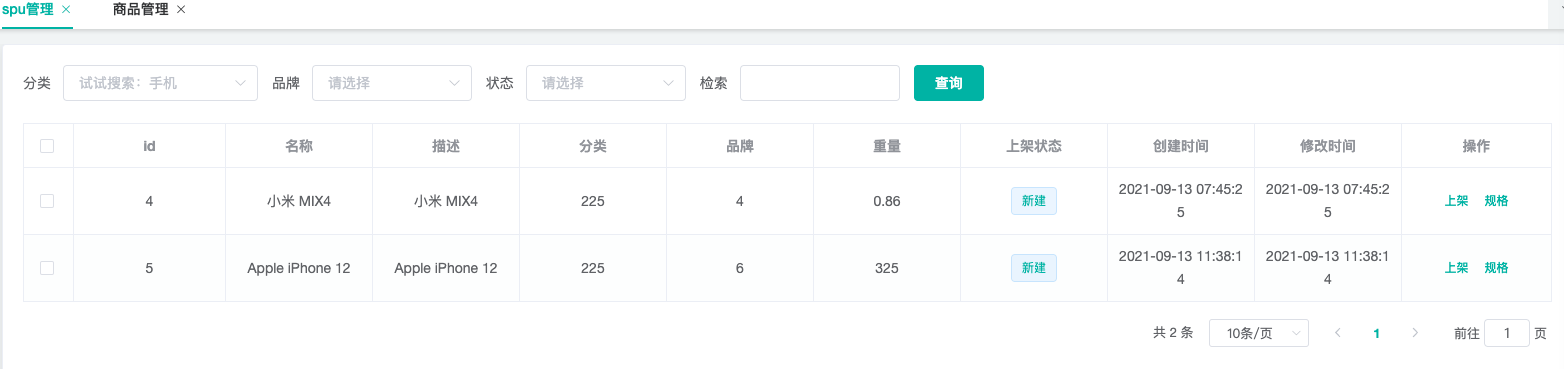Close the spu管理 tab
Screen dimensions: 1564x369
tap(66, 9)
